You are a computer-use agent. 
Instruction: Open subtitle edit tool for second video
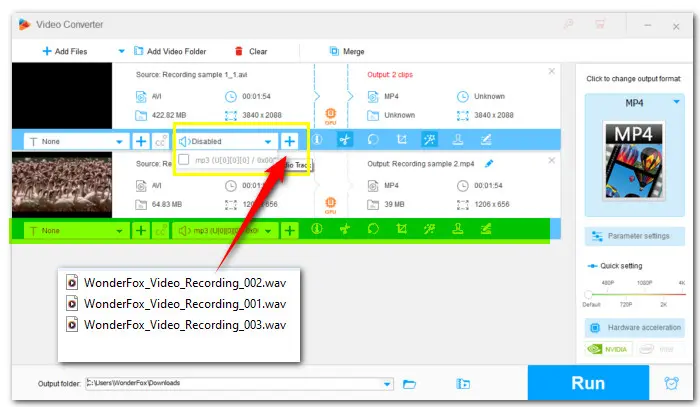coord(486,229)
